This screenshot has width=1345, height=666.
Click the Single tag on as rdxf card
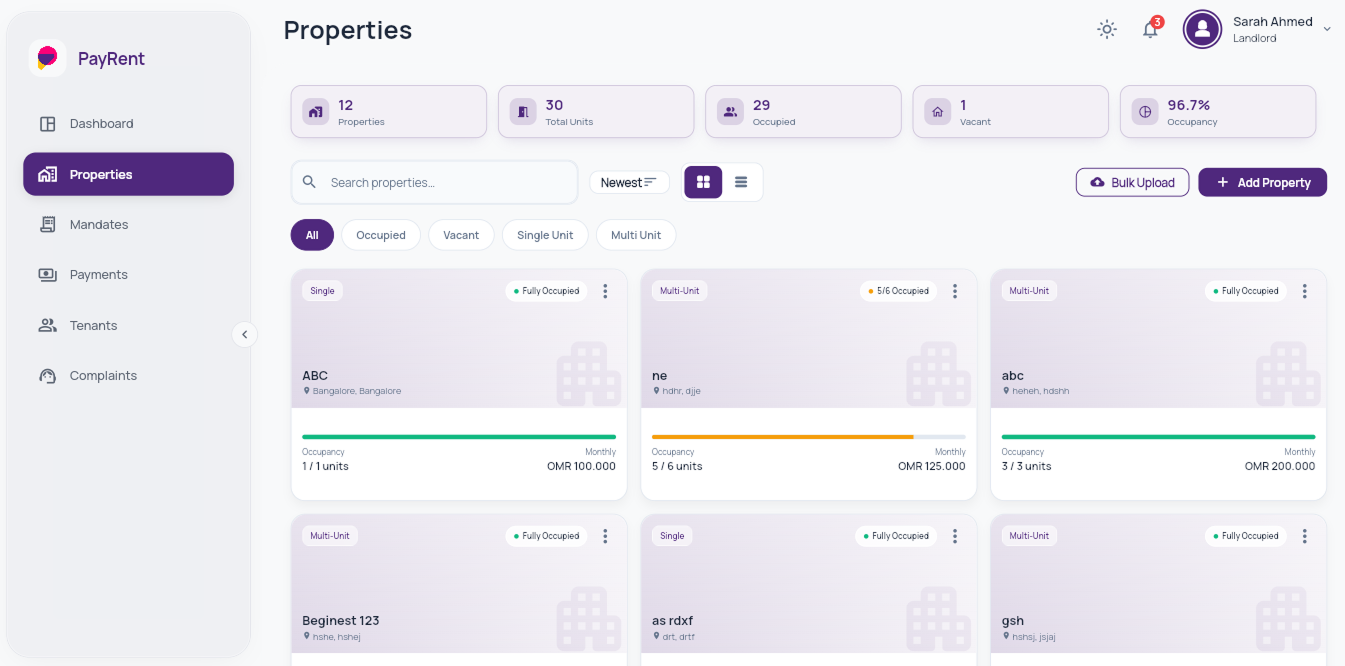(672, 536)
